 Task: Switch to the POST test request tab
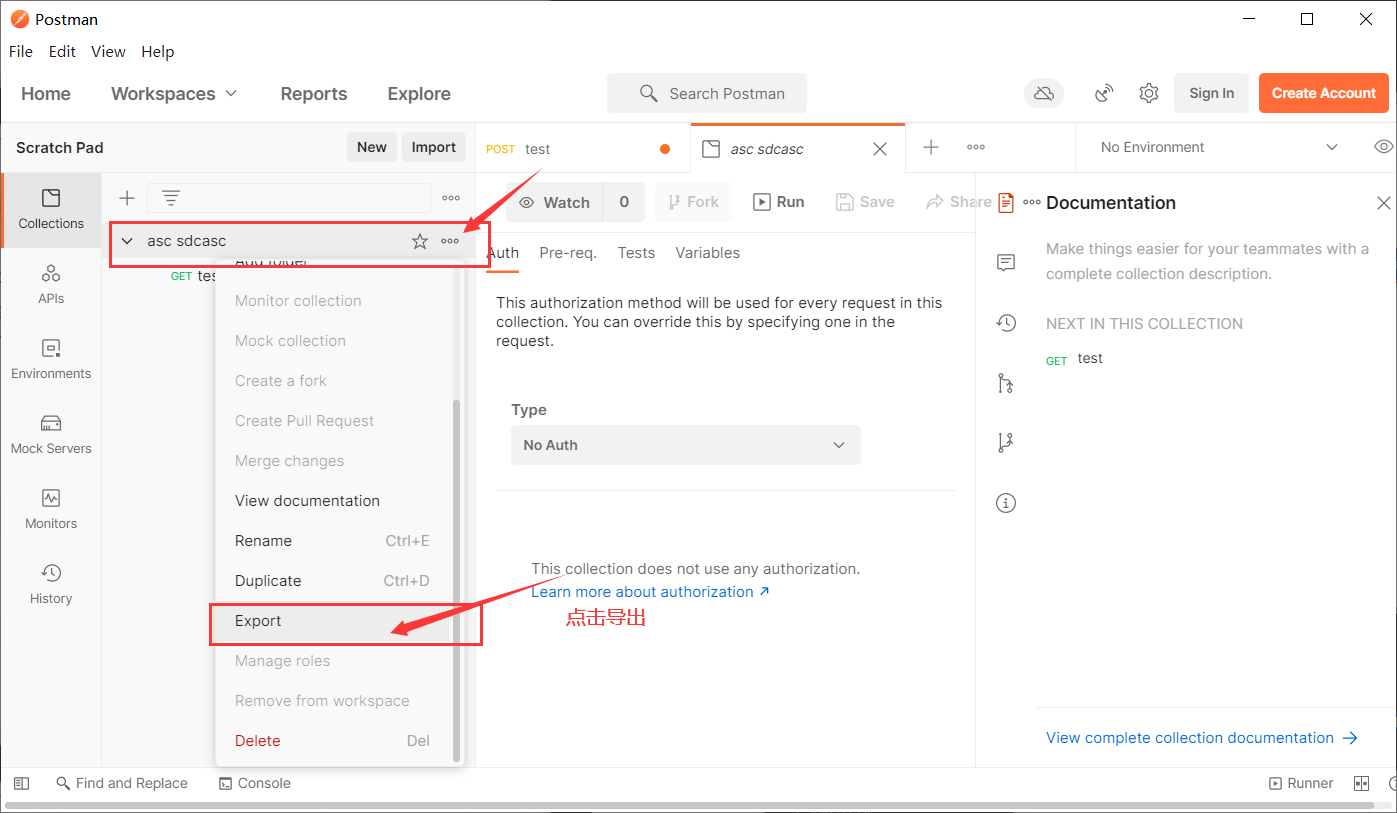tap(582, 149)
